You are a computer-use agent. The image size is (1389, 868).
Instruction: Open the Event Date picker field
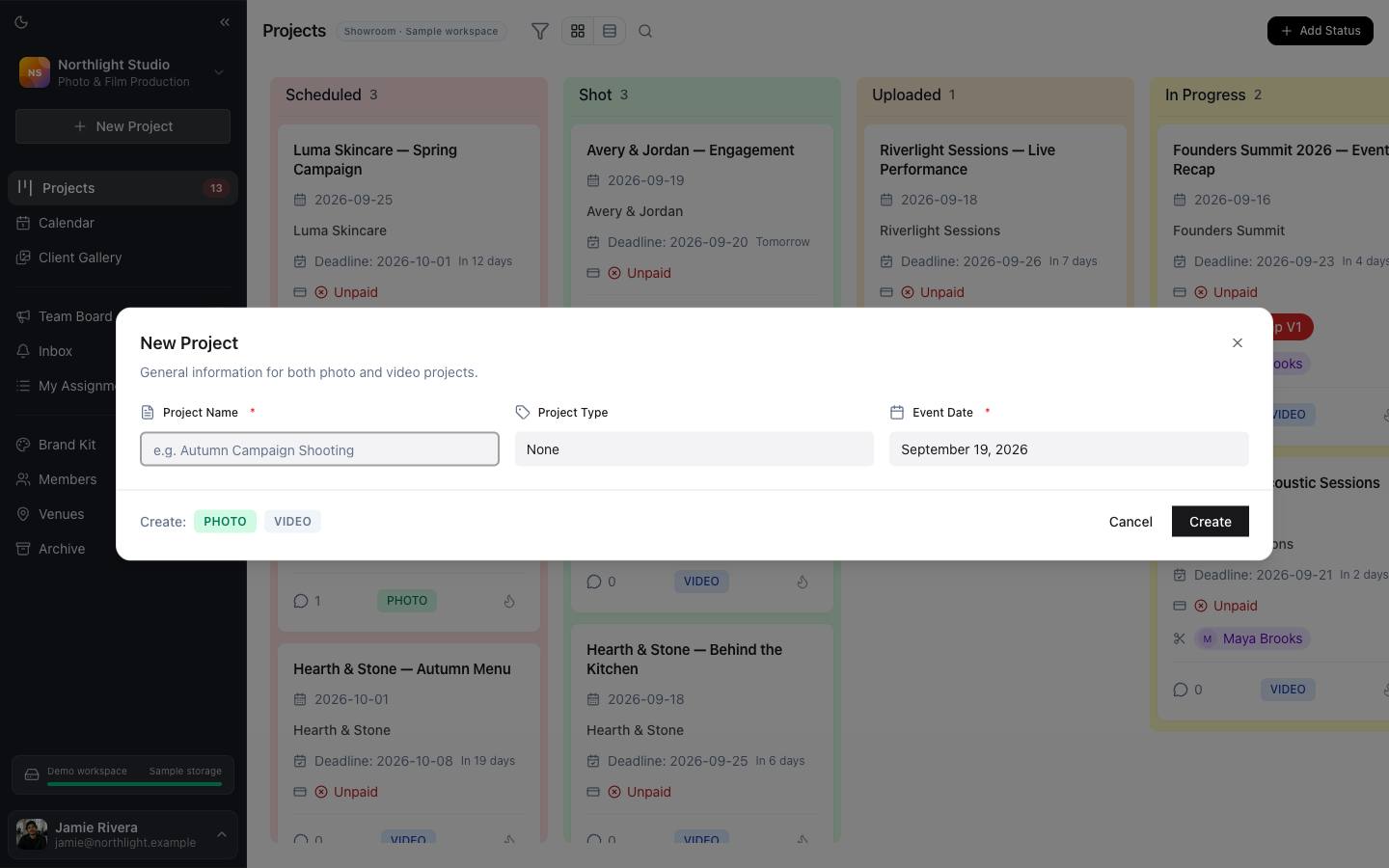(x=1069, y=449)
